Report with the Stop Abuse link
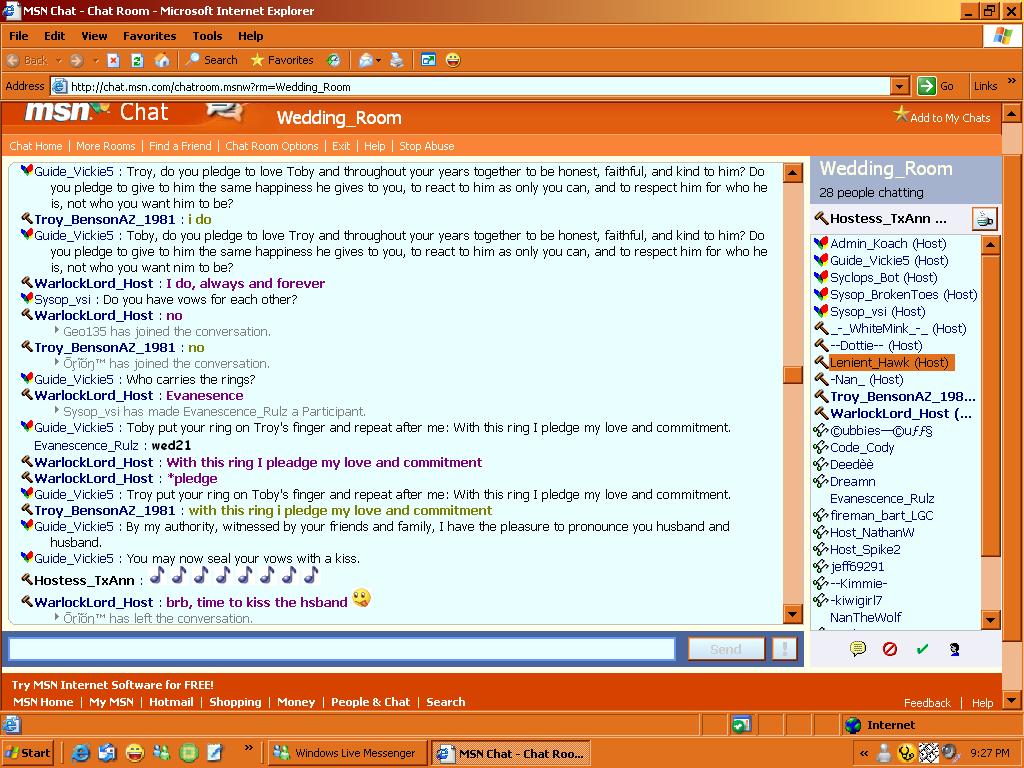Screen dimensions: 1024x768 (426, 146)
